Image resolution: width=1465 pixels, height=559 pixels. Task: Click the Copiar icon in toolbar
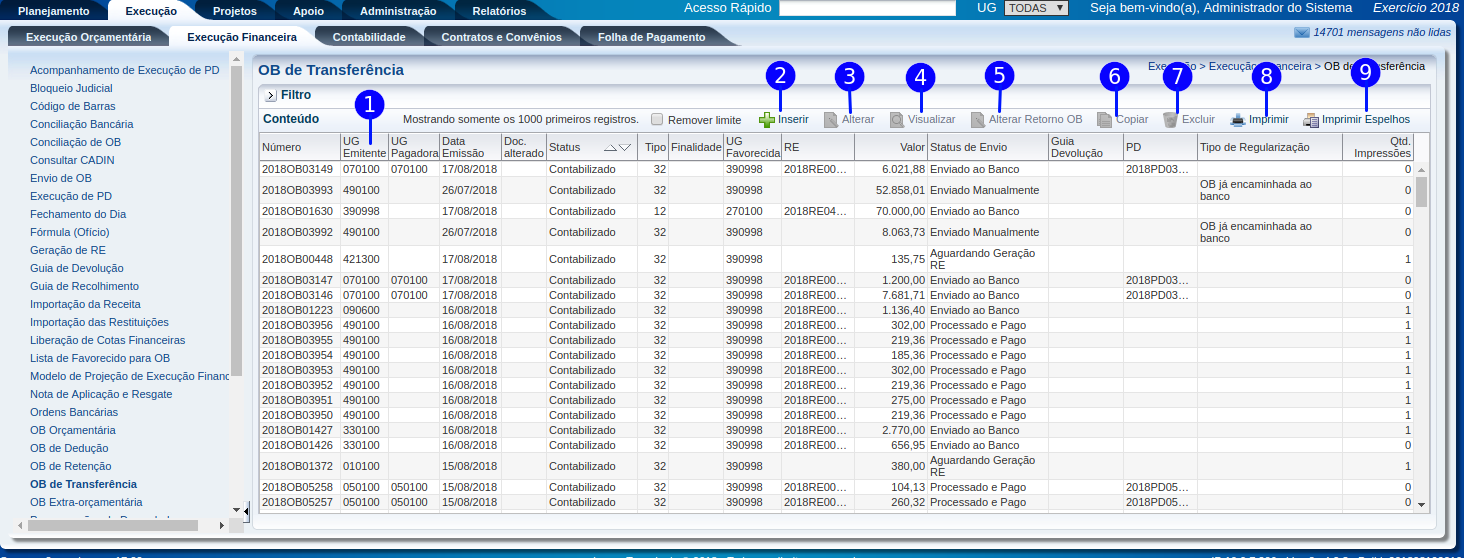click(1104, 120)
